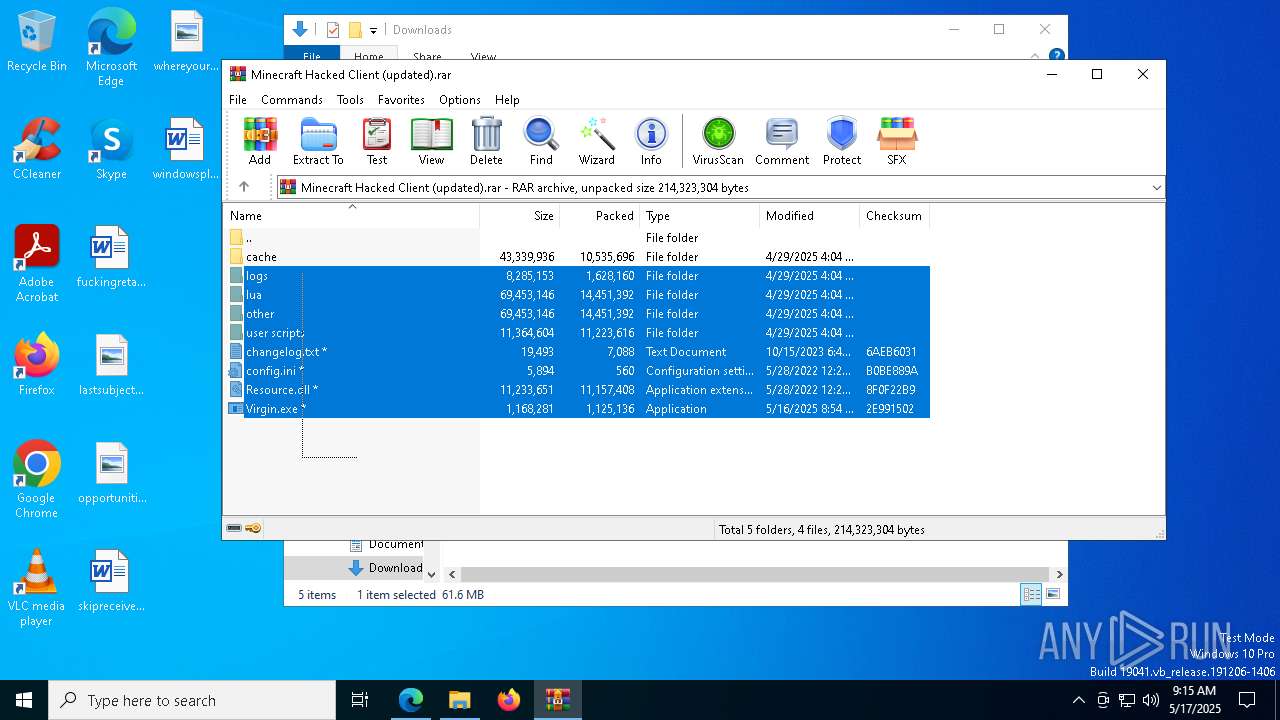Screen dimensions: 1280x720
Task: Open the Favorites menu
Action: coord(401,100)
